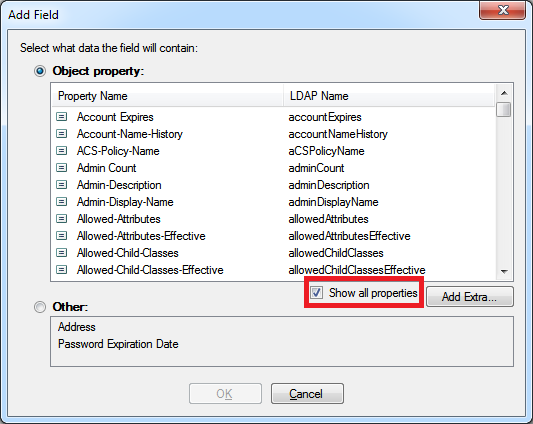Sort by the Property Name column header
Image resolution: width=533 pixels, height=424 pixels.
click(168, 96)
